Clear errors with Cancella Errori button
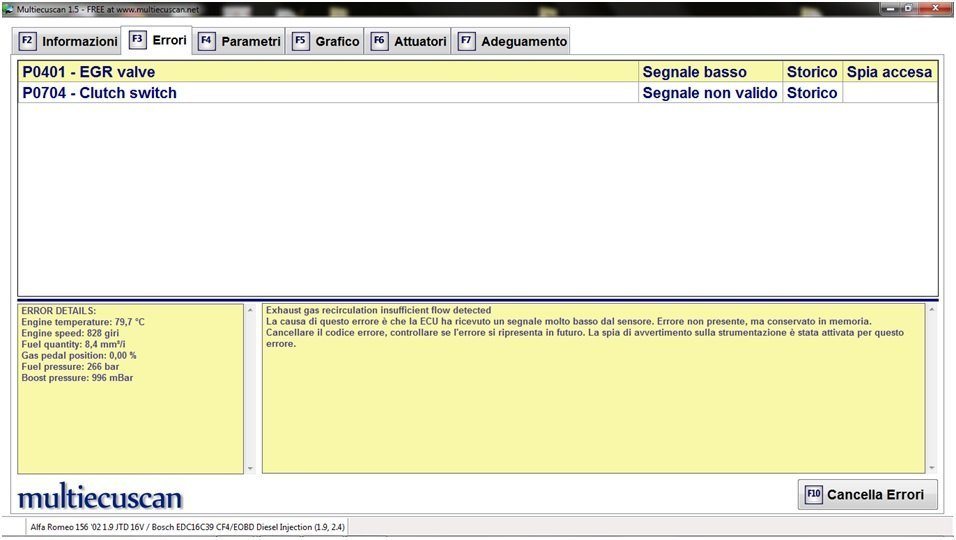 pyautogui.click(x=867, y=494)
